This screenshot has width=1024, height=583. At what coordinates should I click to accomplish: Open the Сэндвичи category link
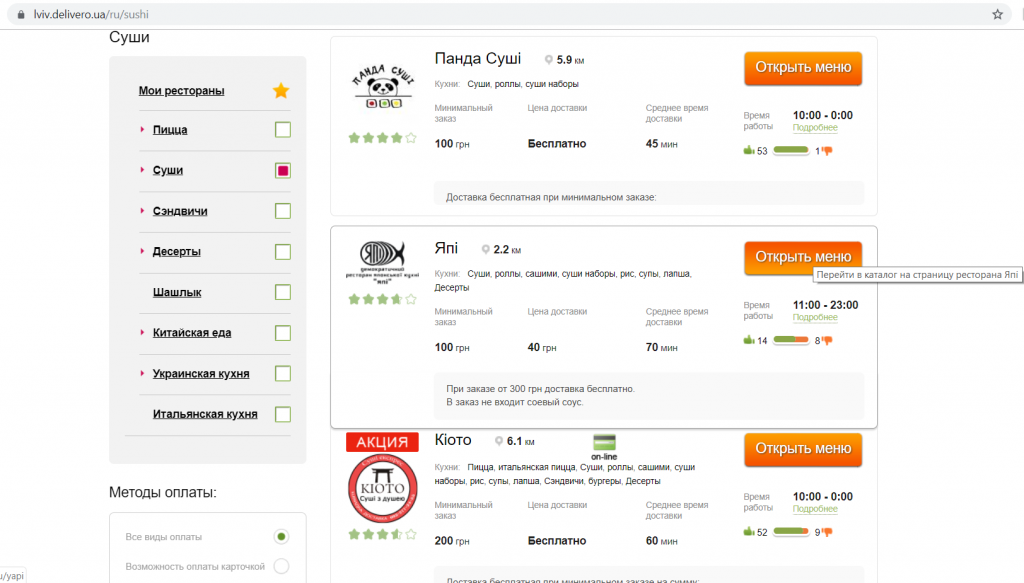pos(180,211)
